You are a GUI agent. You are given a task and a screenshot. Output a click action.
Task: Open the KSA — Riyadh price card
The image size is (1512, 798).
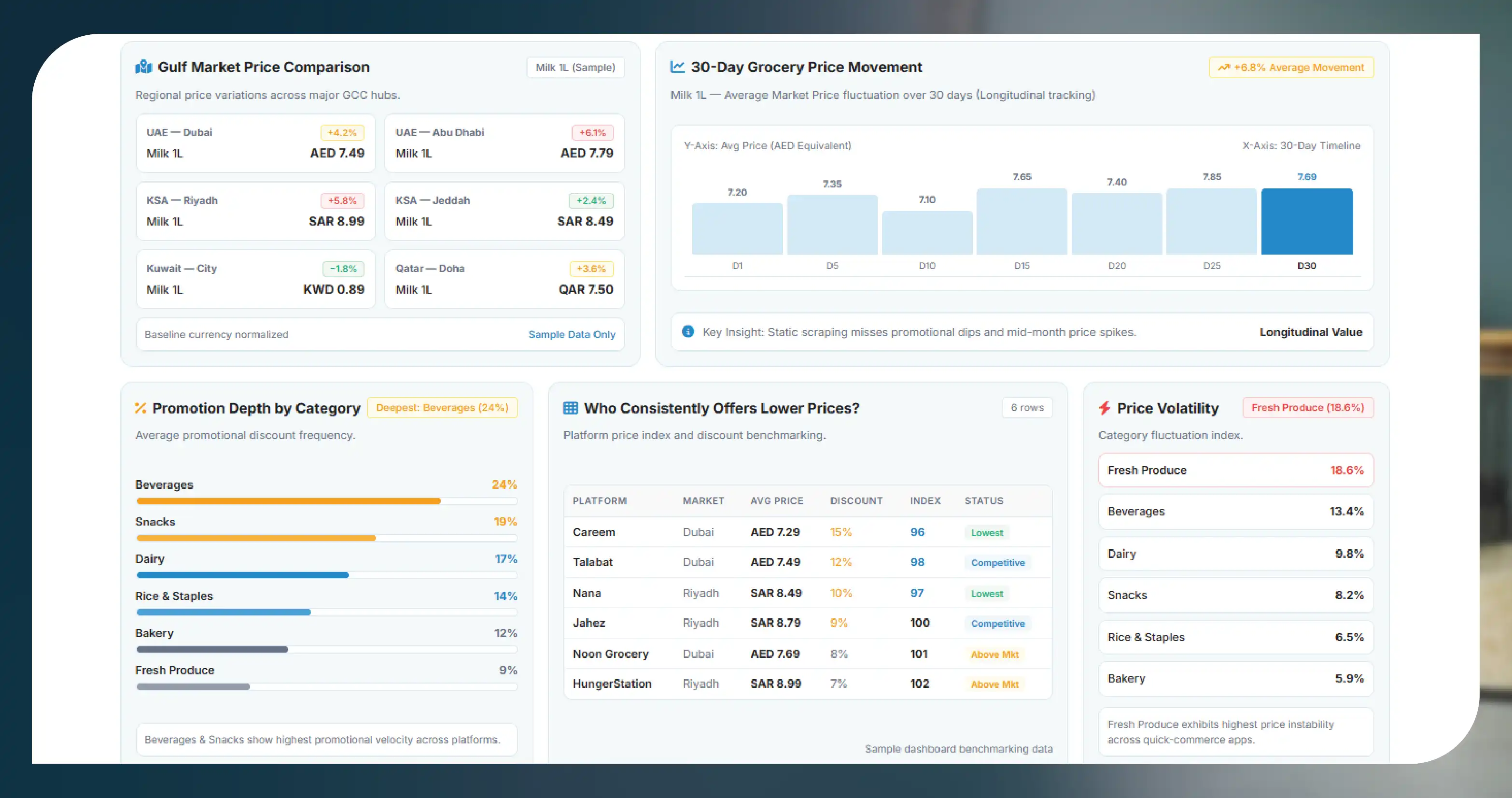255,212
